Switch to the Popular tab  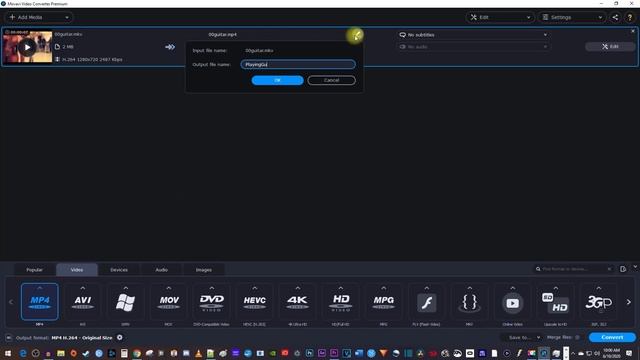click(34, 270)
